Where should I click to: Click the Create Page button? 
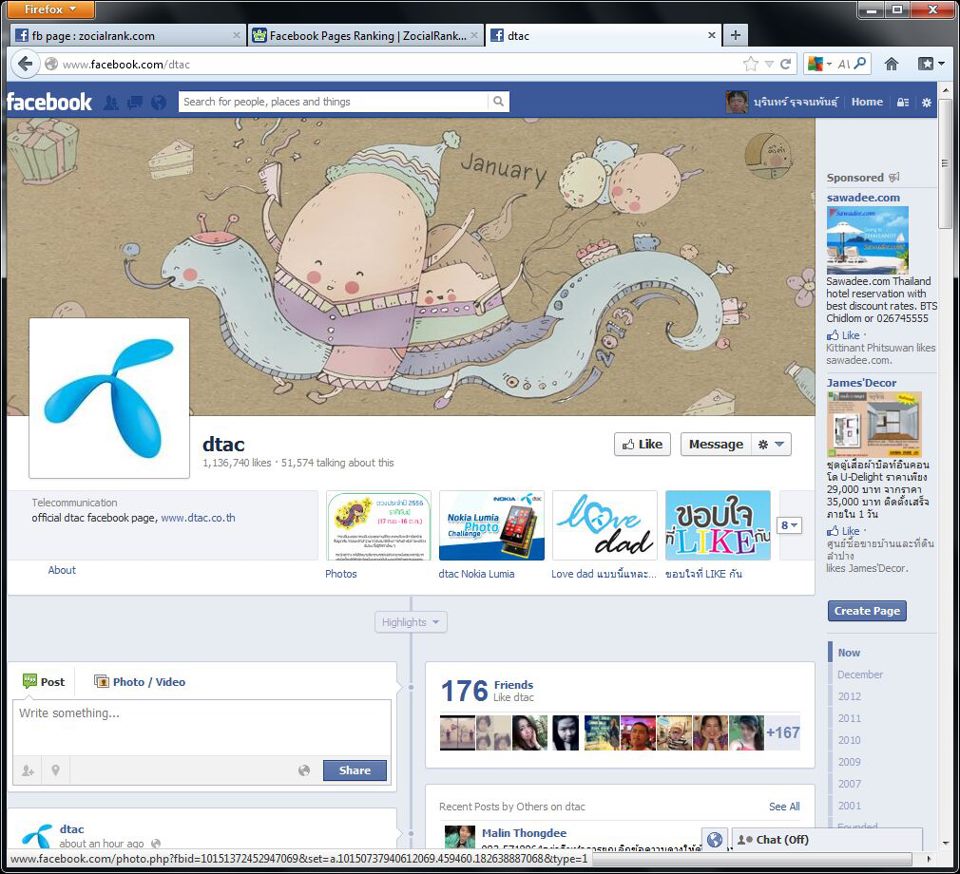(x=867, y=611)
